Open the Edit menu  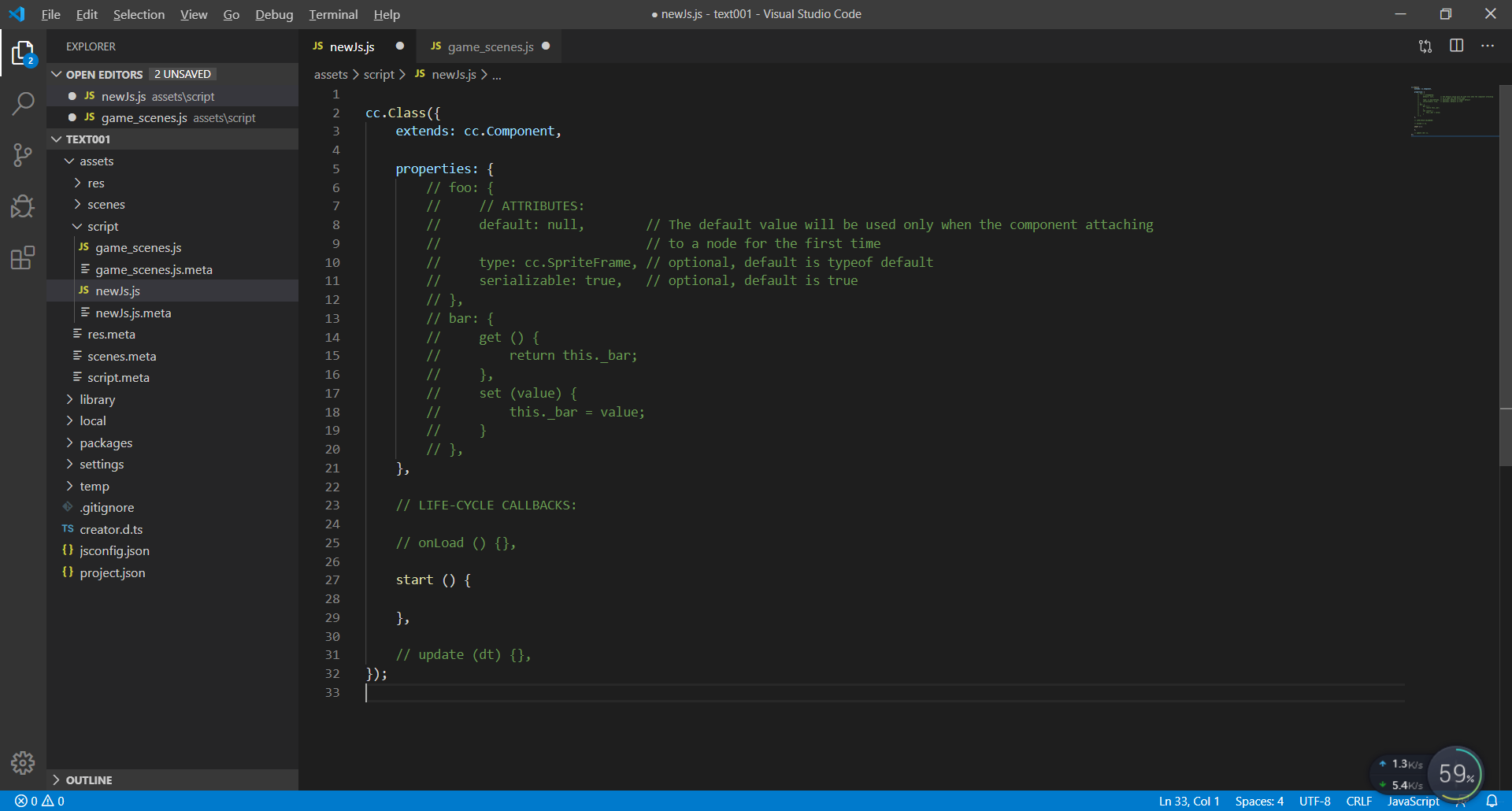click(x=87, y=14)
